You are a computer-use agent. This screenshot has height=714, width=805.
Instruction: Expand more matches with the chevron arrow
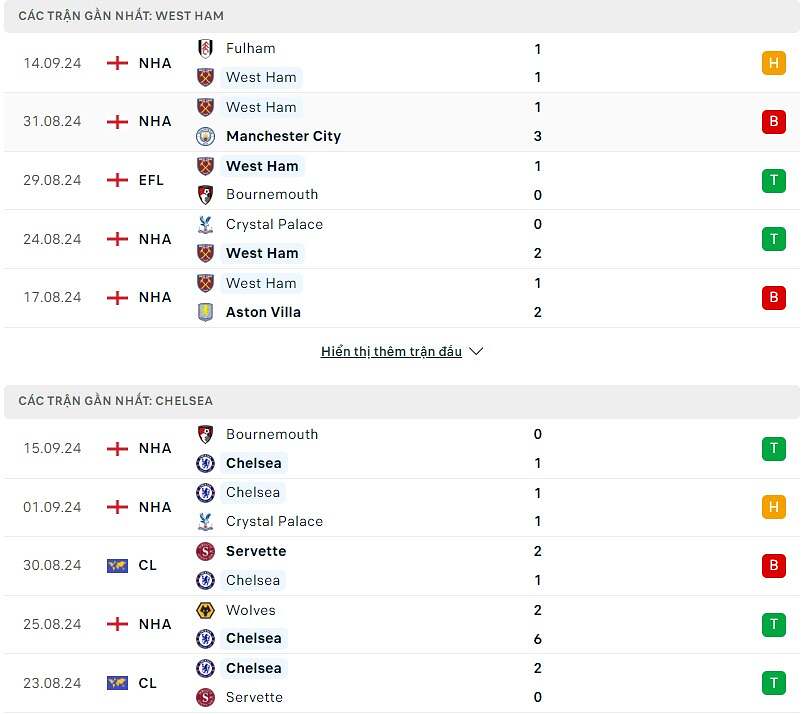click(476, 352)
